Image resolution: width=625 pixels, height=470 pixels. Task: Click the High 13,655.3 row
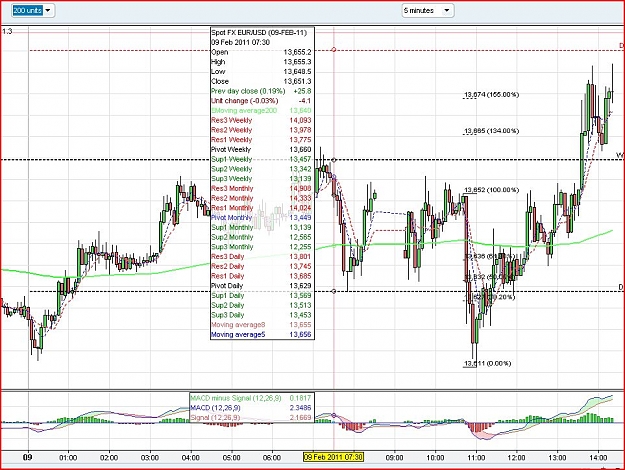pos(261,62)
